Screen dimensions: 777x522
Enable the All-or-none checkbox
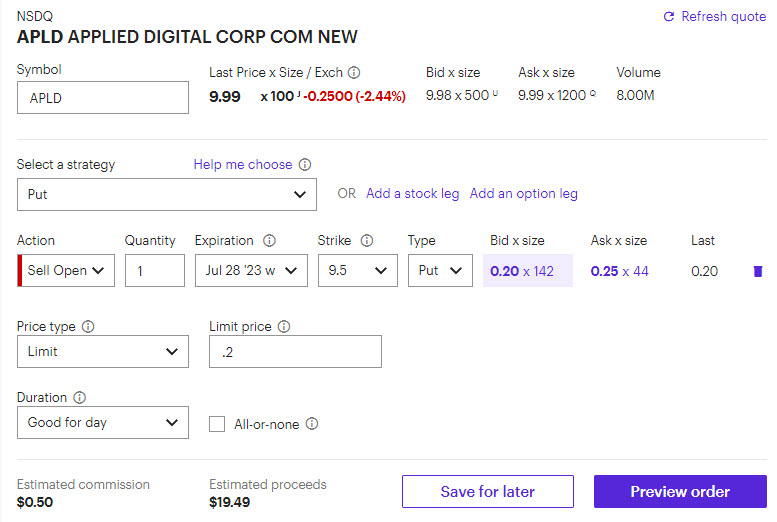[217, 424]
